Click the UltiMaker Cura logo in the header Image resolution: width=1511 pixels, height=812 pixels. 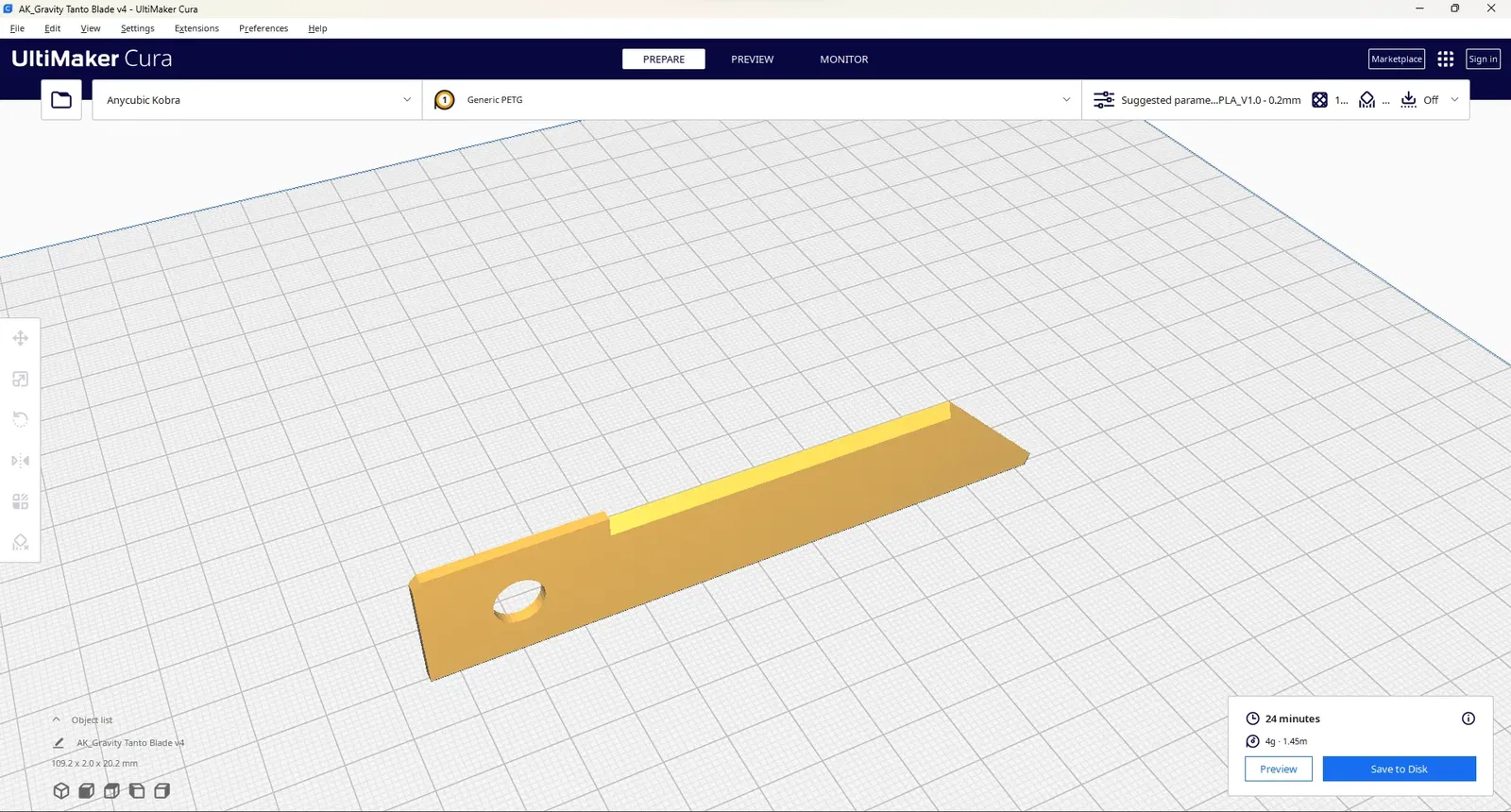[x=92, y=59]
